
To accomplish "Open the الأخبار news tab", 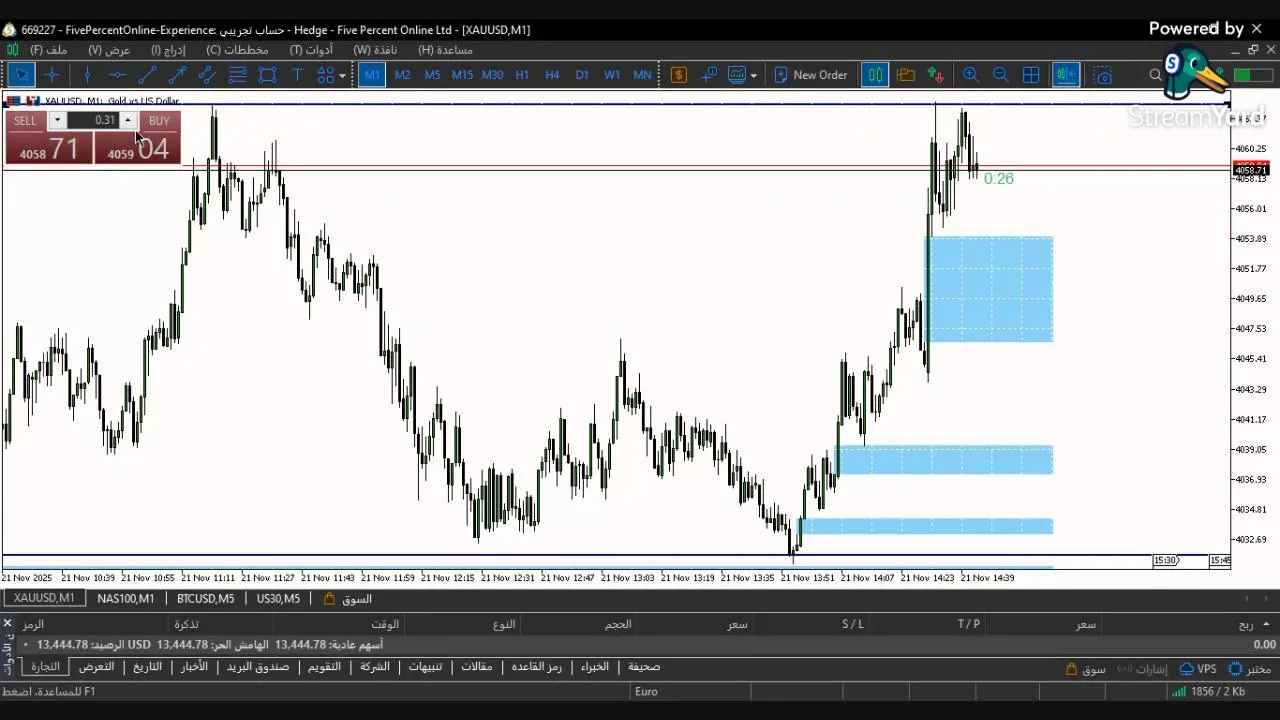I will click(x=194, y=667).
